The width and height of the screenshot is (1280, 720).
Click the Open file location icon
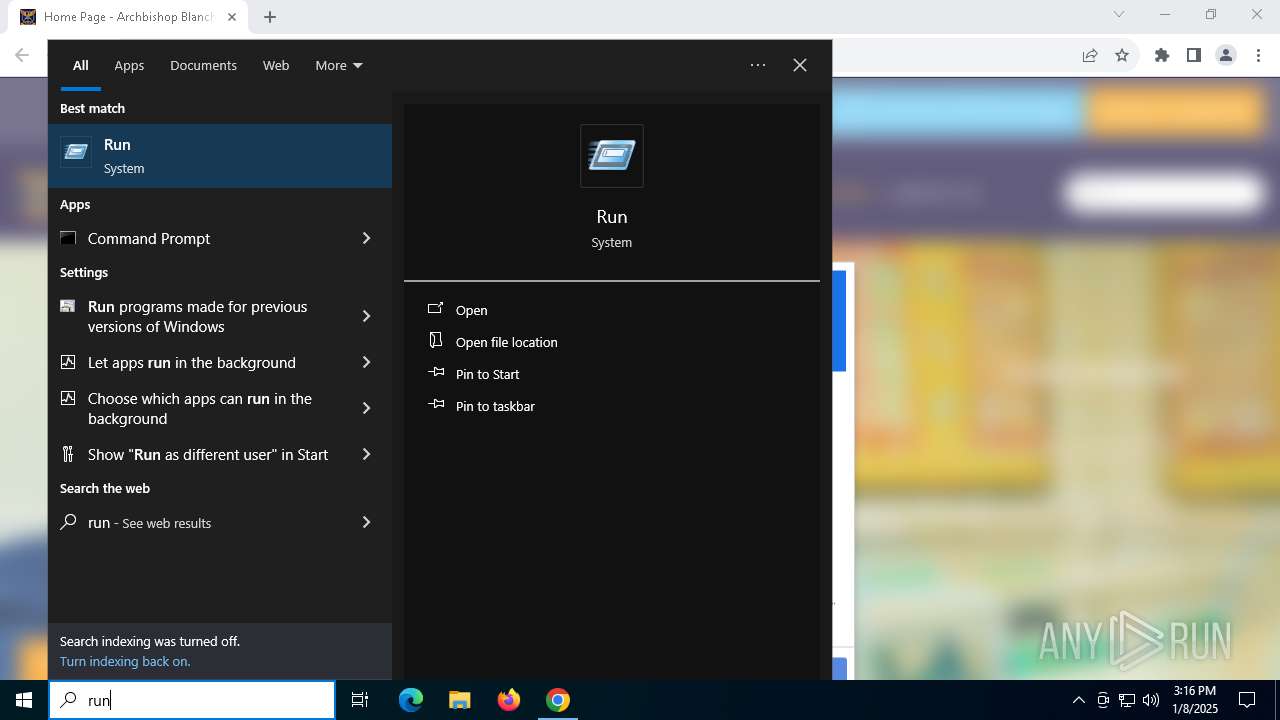pyautogui.click(x=436, y=341)
